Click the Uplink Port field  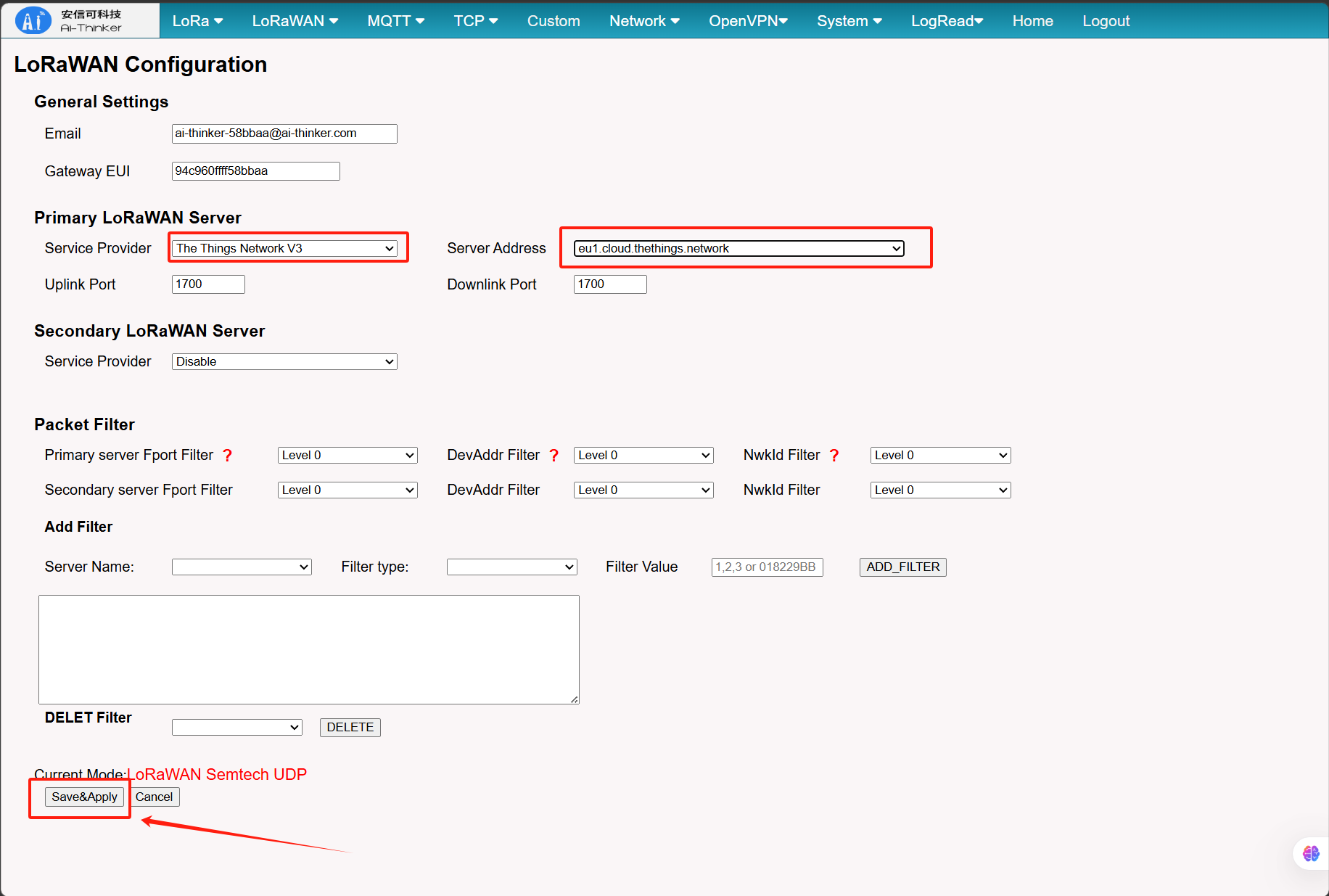(x=208, y=284)
